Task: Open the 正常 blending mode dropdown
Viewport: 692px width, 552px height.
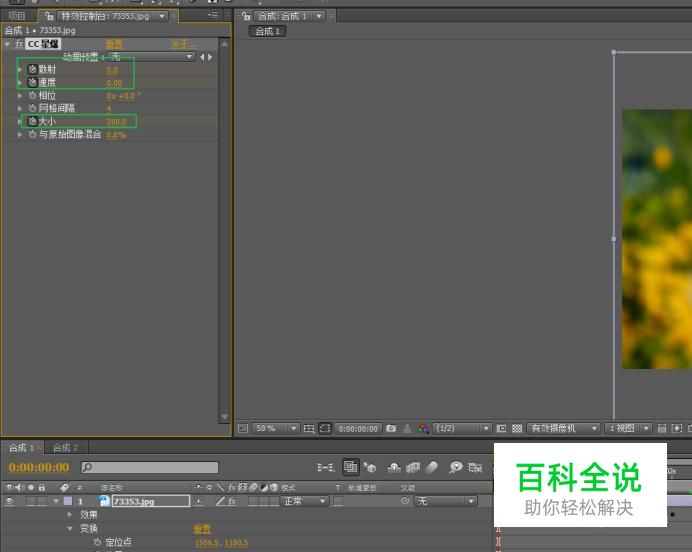Action: [305, 501]
